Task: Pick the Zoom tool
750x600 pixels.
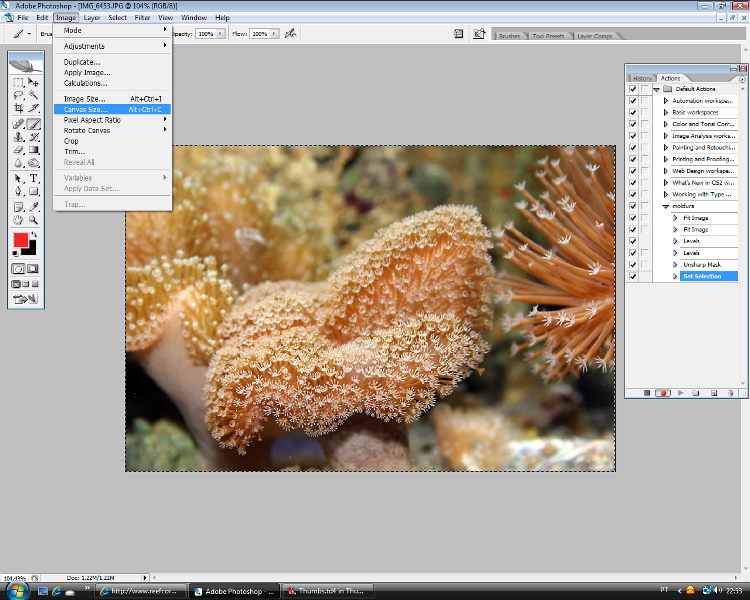Action: [x=34, y=219]
